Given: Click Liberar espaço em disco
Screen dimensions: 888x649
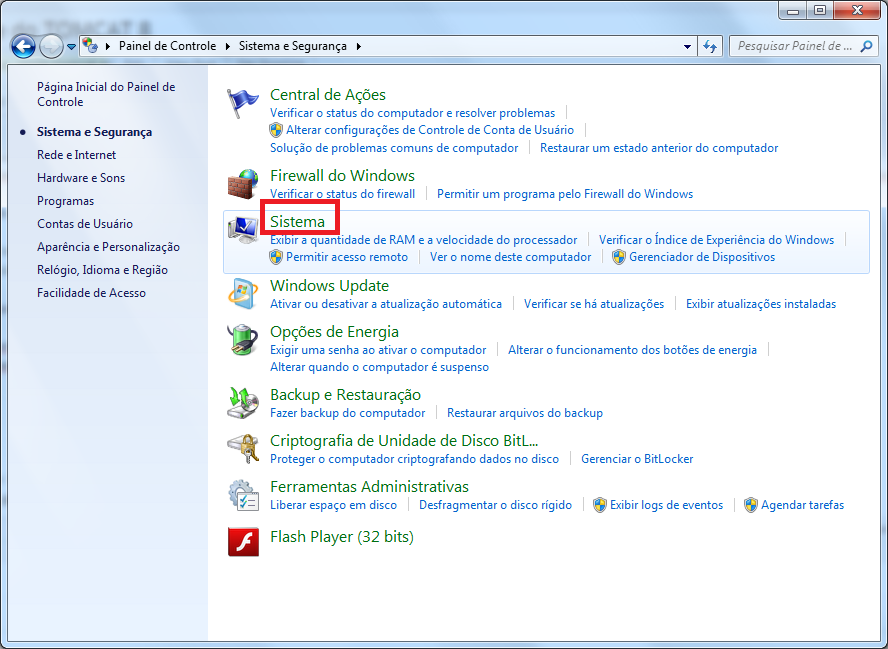Looking at the screenshot, I should click(x=333, y=505).
